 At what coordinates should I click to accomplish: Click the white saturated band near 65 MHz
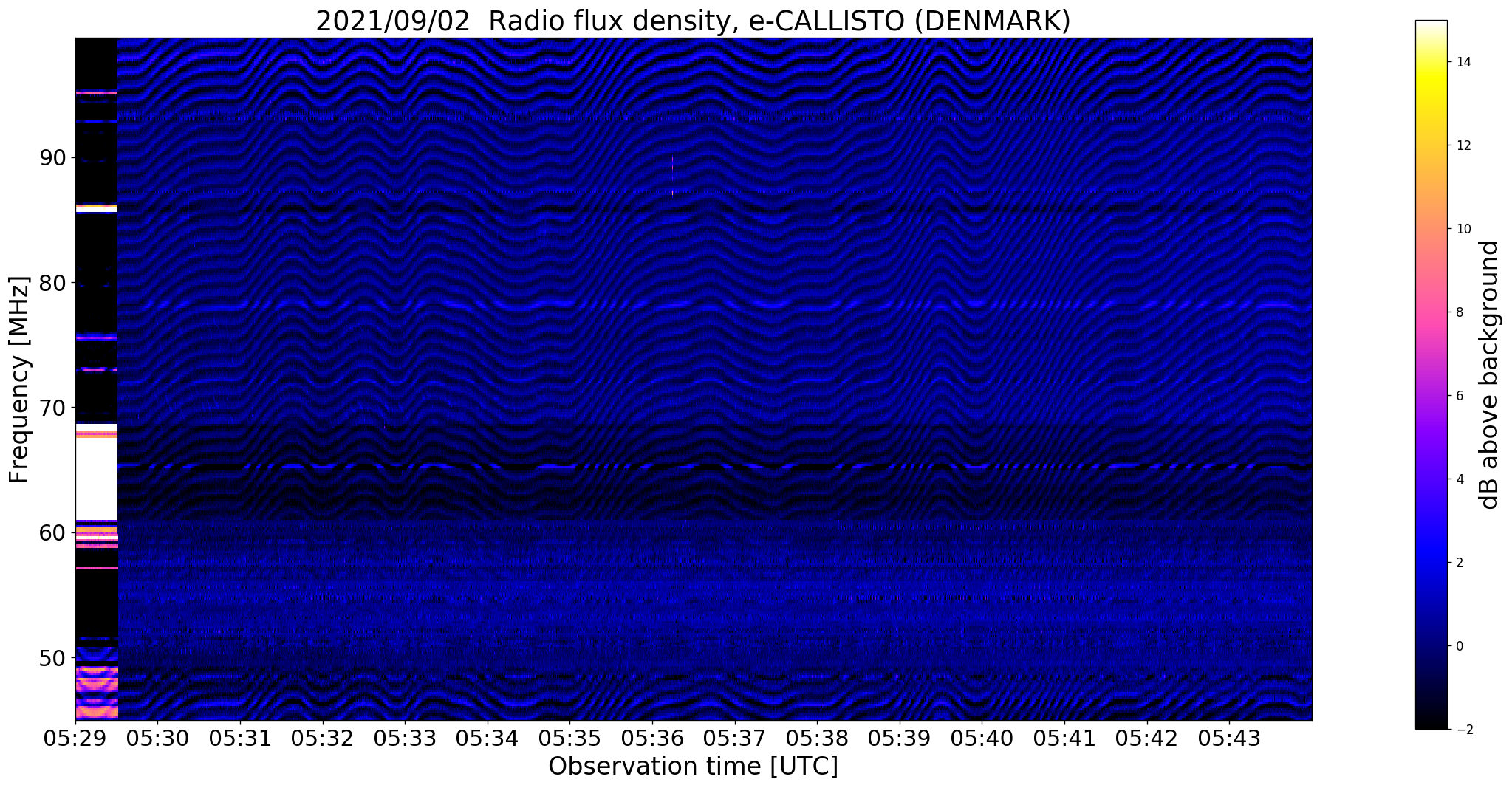click(97, 479)
